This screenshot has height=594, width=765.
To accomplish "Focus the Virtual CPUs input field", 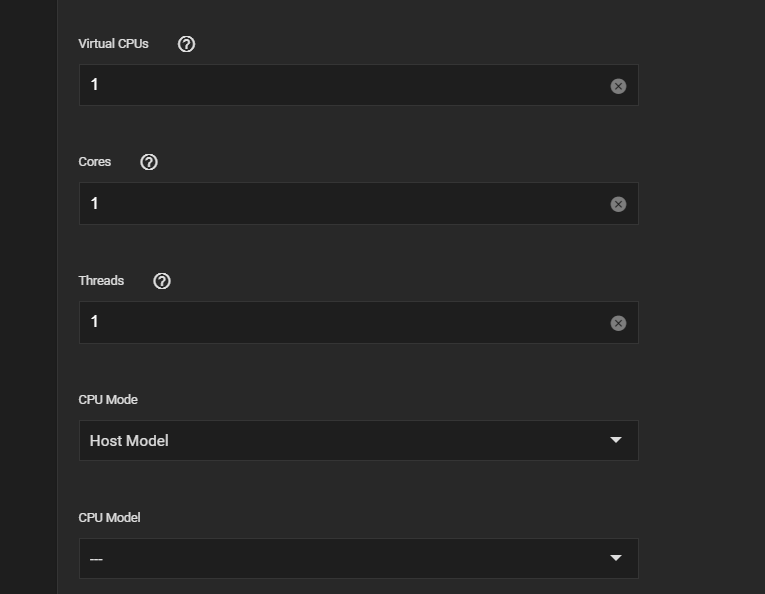I will [359, 85].
